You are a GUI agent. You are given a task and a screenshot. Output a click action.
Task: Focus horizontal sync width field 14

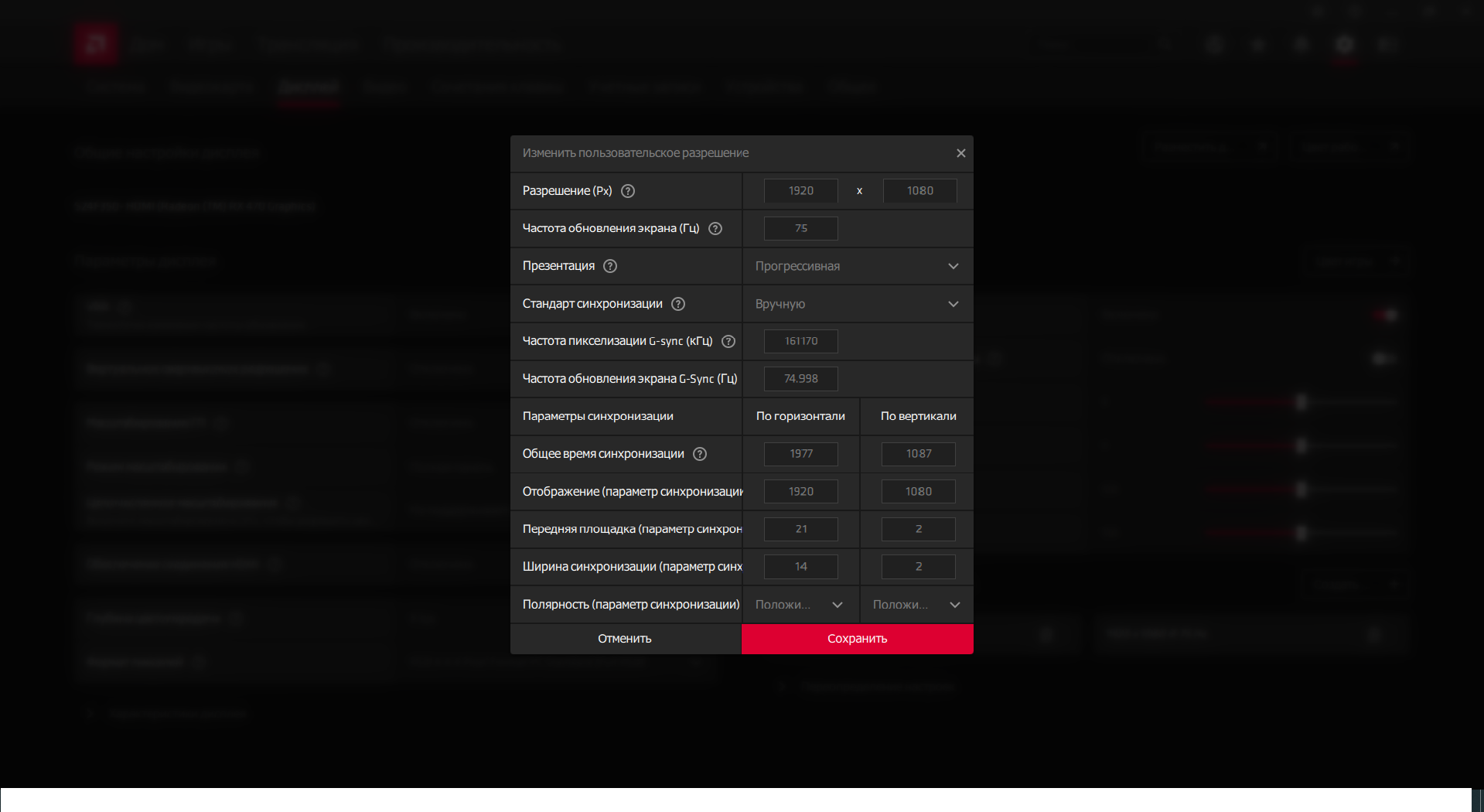click(801, 567)
